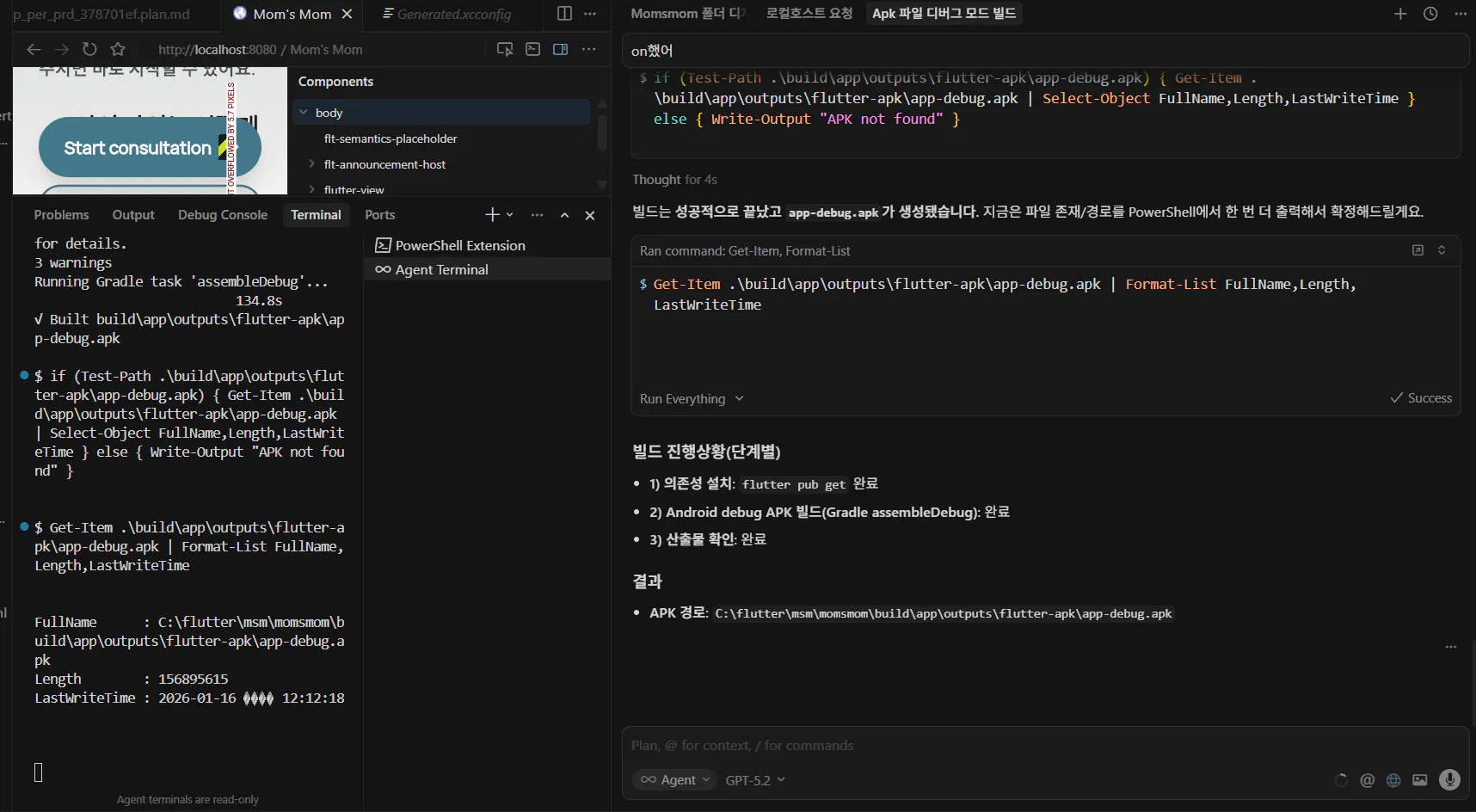
Task: Collapse the body tree node
Action: [303, 113]
